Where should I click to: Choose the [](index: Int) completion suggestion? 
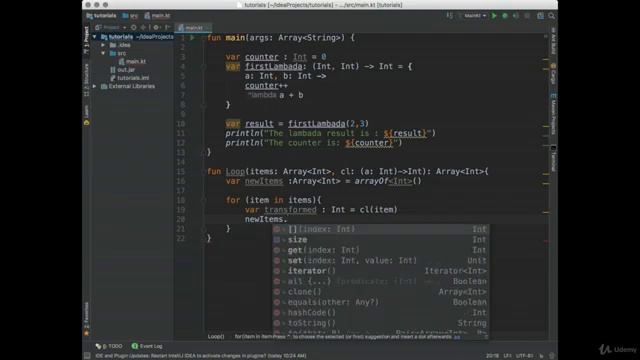click(381, 229)
